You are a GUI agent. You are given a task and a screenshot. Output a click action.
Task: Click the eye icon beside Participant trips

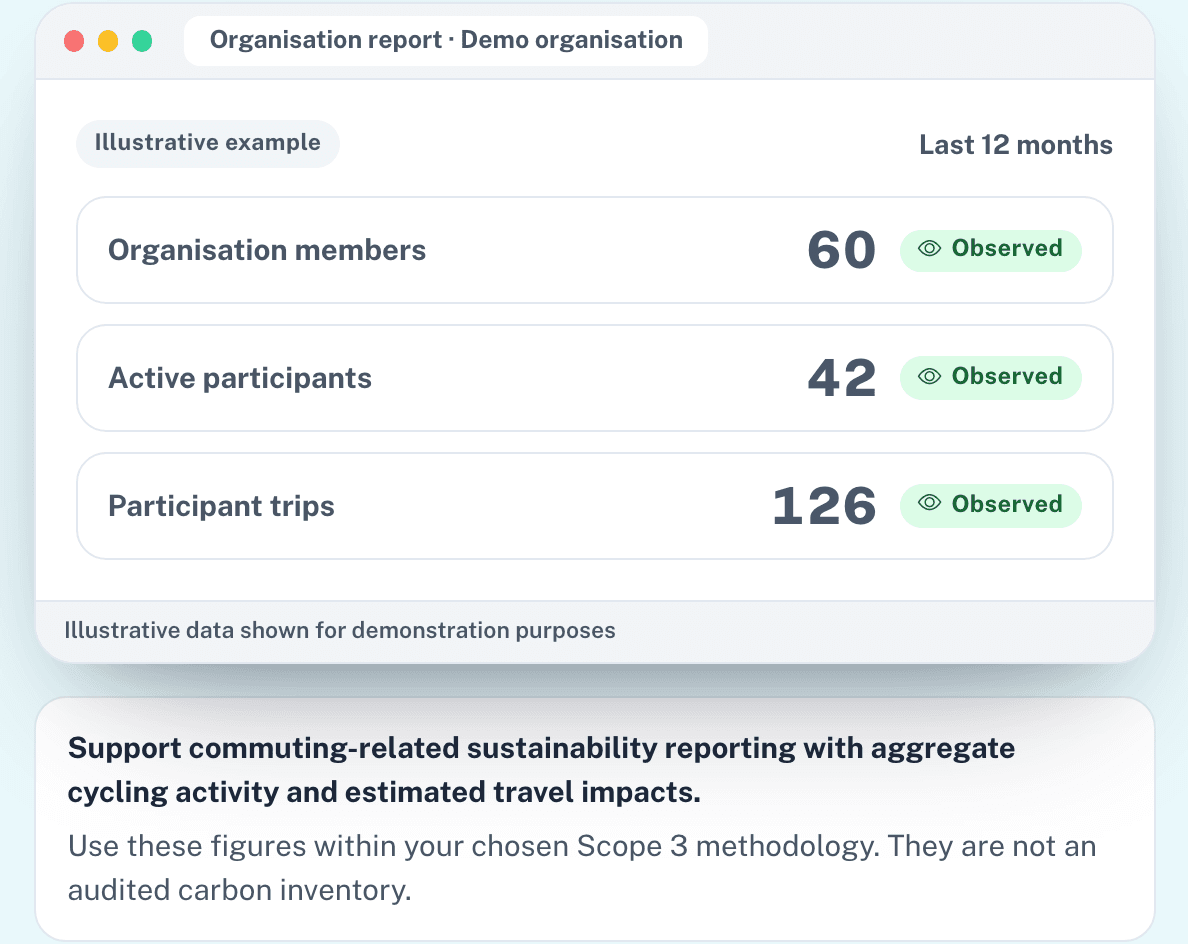point(929,503)
